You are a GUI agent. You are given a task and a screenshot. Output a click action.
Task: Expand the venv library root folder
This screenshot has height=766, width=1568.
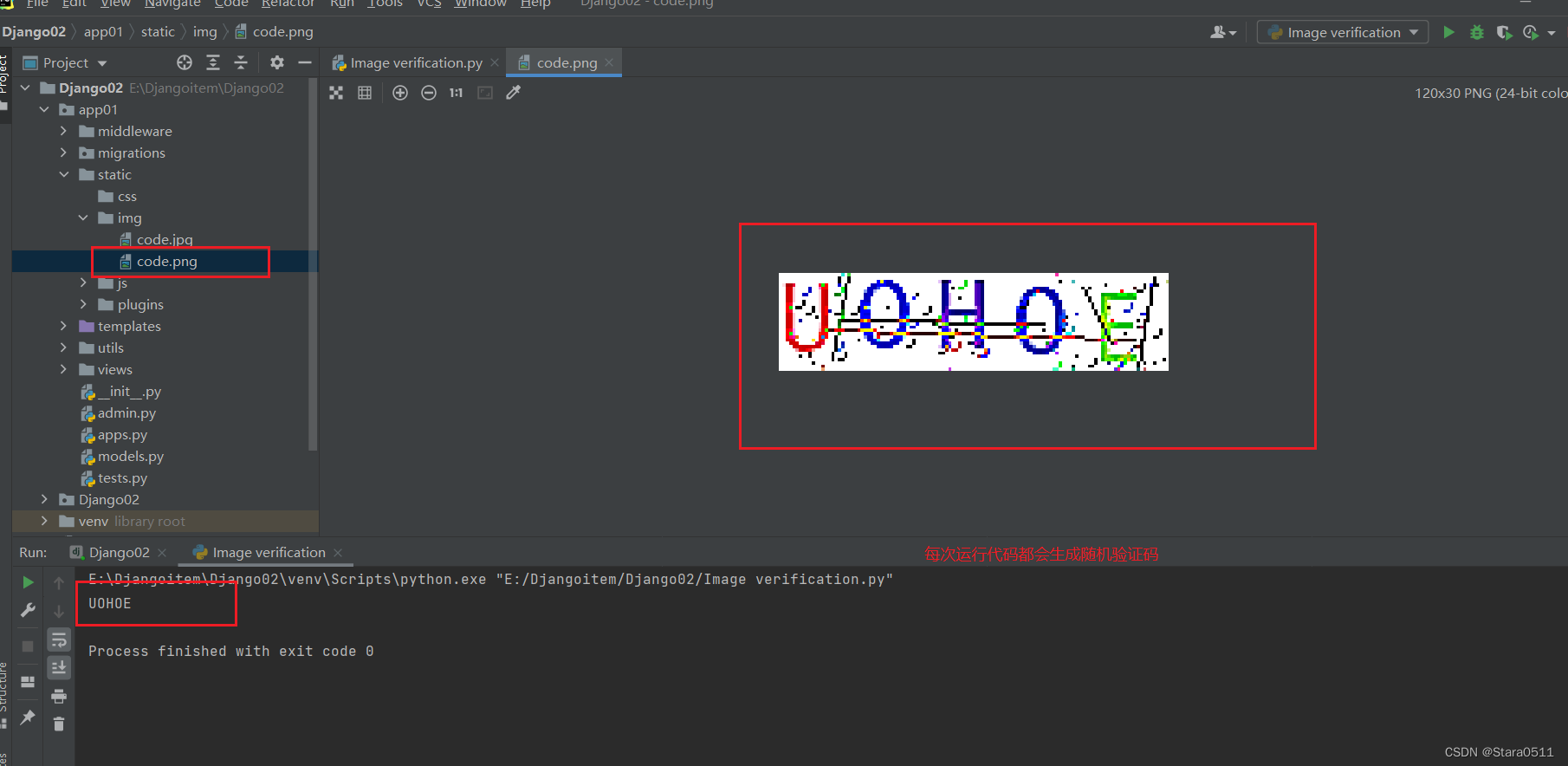pos(44,521)
